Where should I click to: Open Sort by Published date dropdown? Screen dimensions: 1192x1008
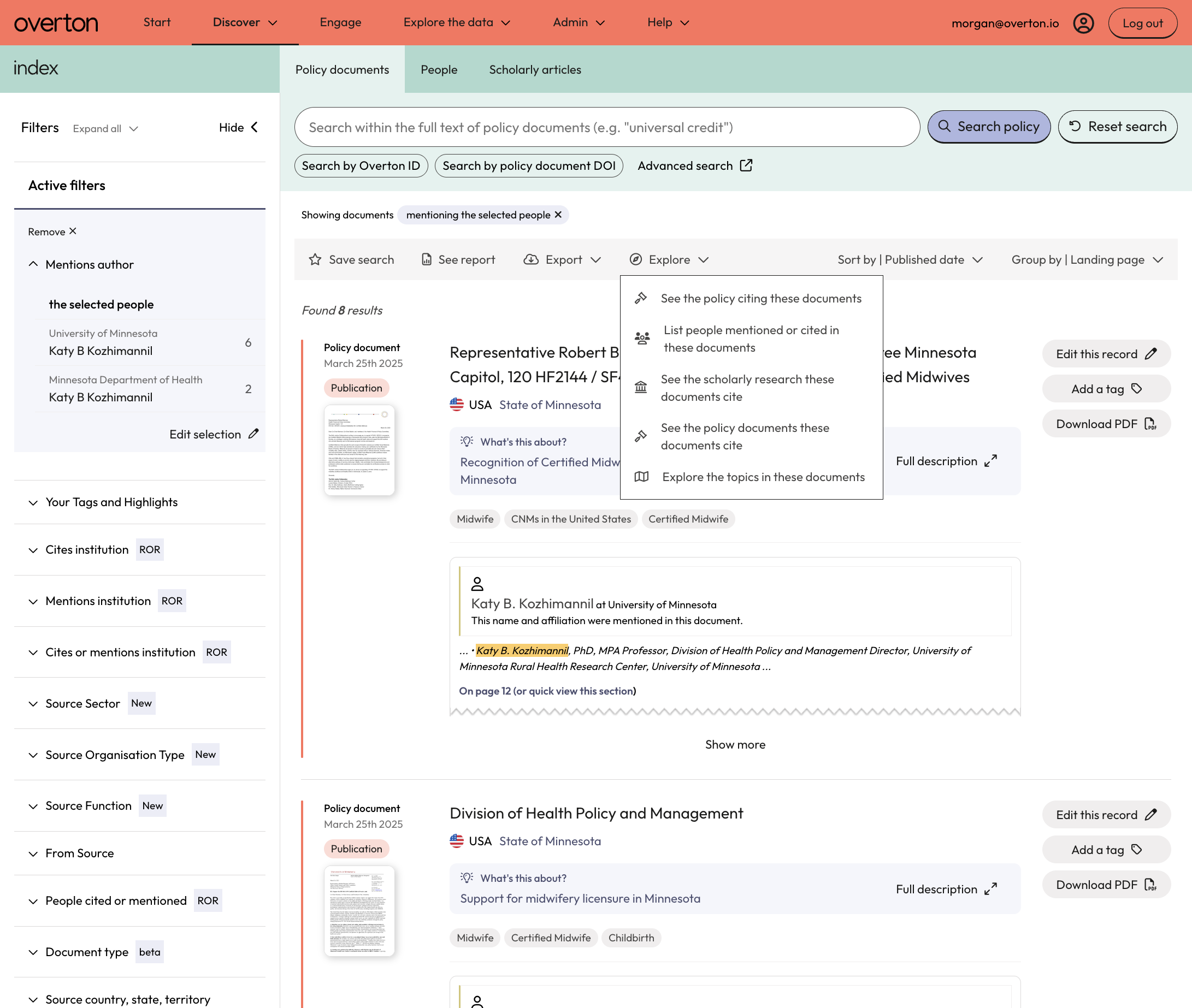(910, 259)
